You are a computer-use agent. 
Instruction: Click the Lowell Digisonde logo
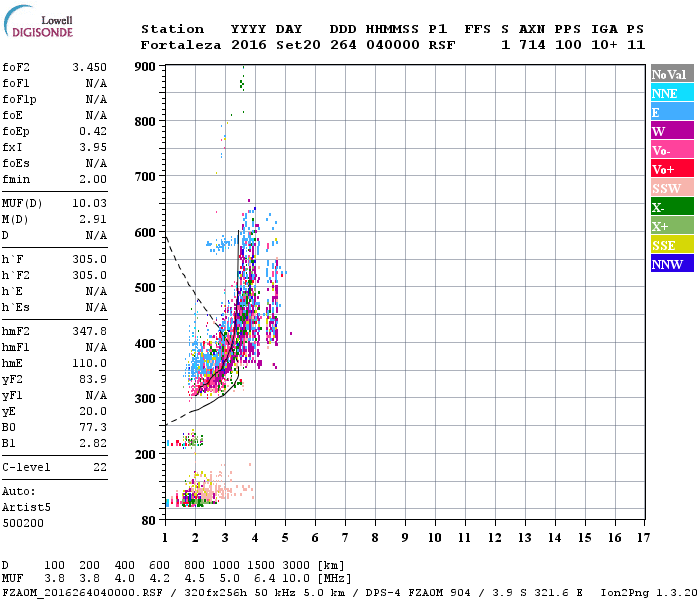(38, 21)
